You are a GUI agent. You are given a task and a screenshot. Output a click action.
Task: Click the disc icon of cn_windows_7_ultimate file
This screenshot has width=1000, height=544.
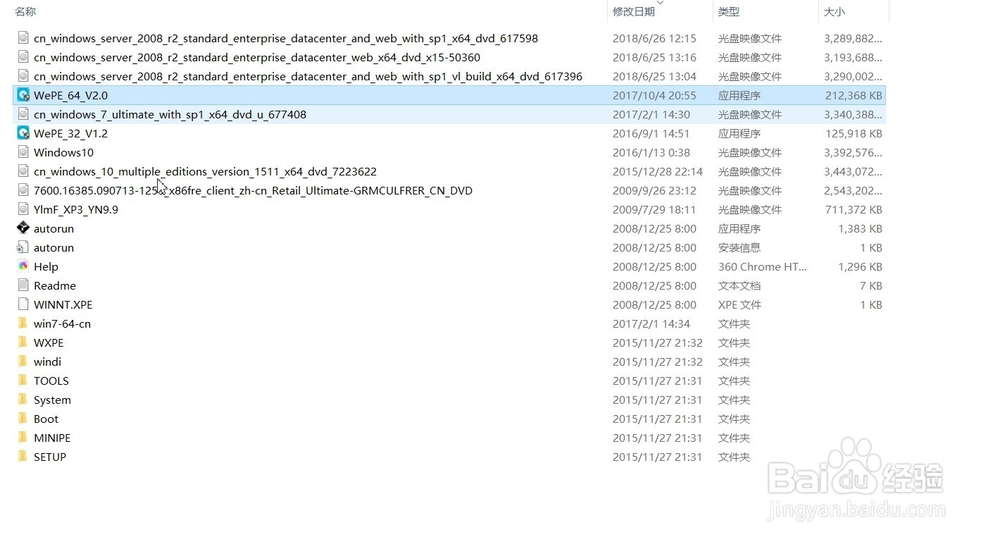(23, 114)
